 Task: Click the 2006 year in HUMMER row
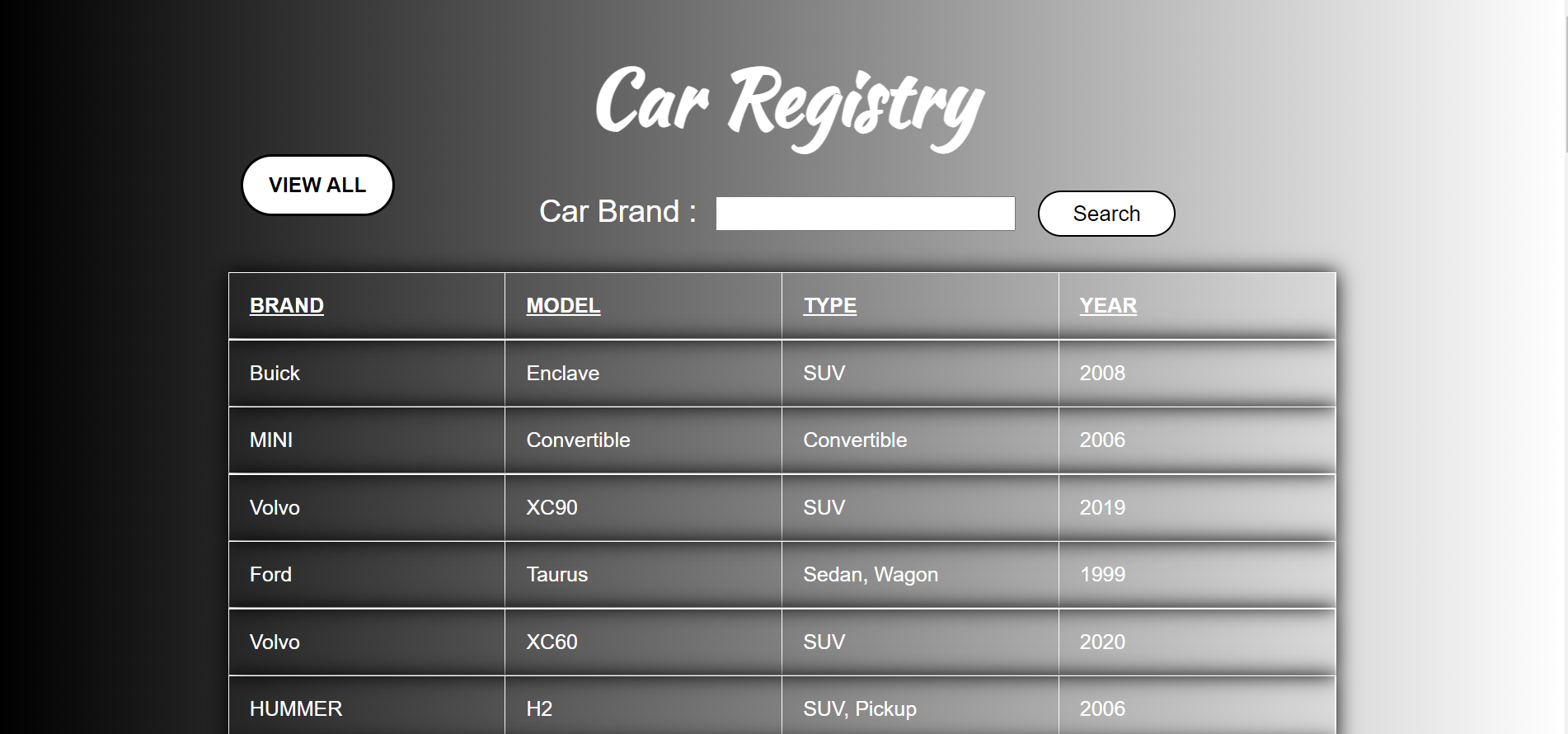point(1197,706)
